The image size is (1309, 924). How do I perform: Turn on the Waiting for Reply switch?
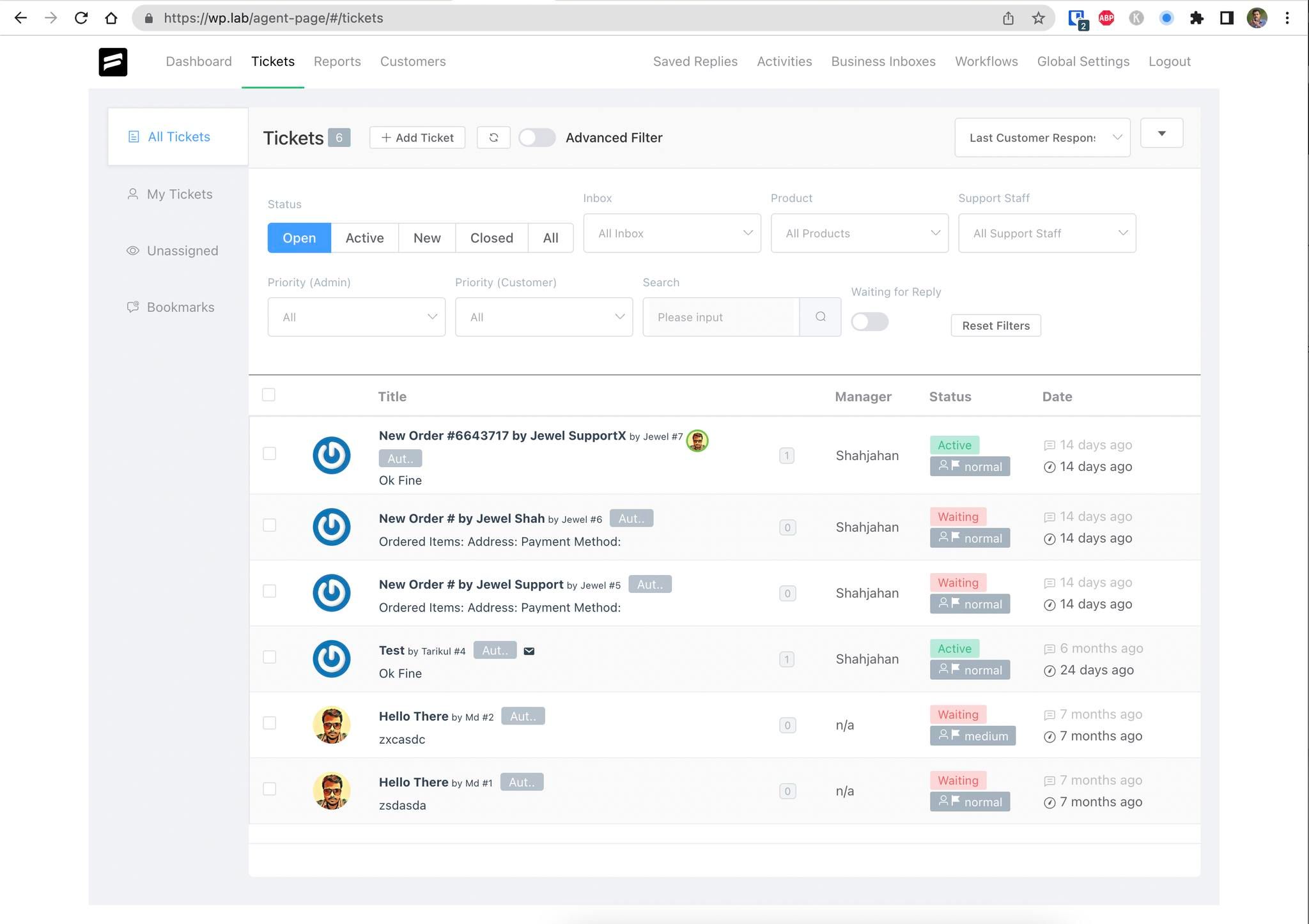point(869,321)
